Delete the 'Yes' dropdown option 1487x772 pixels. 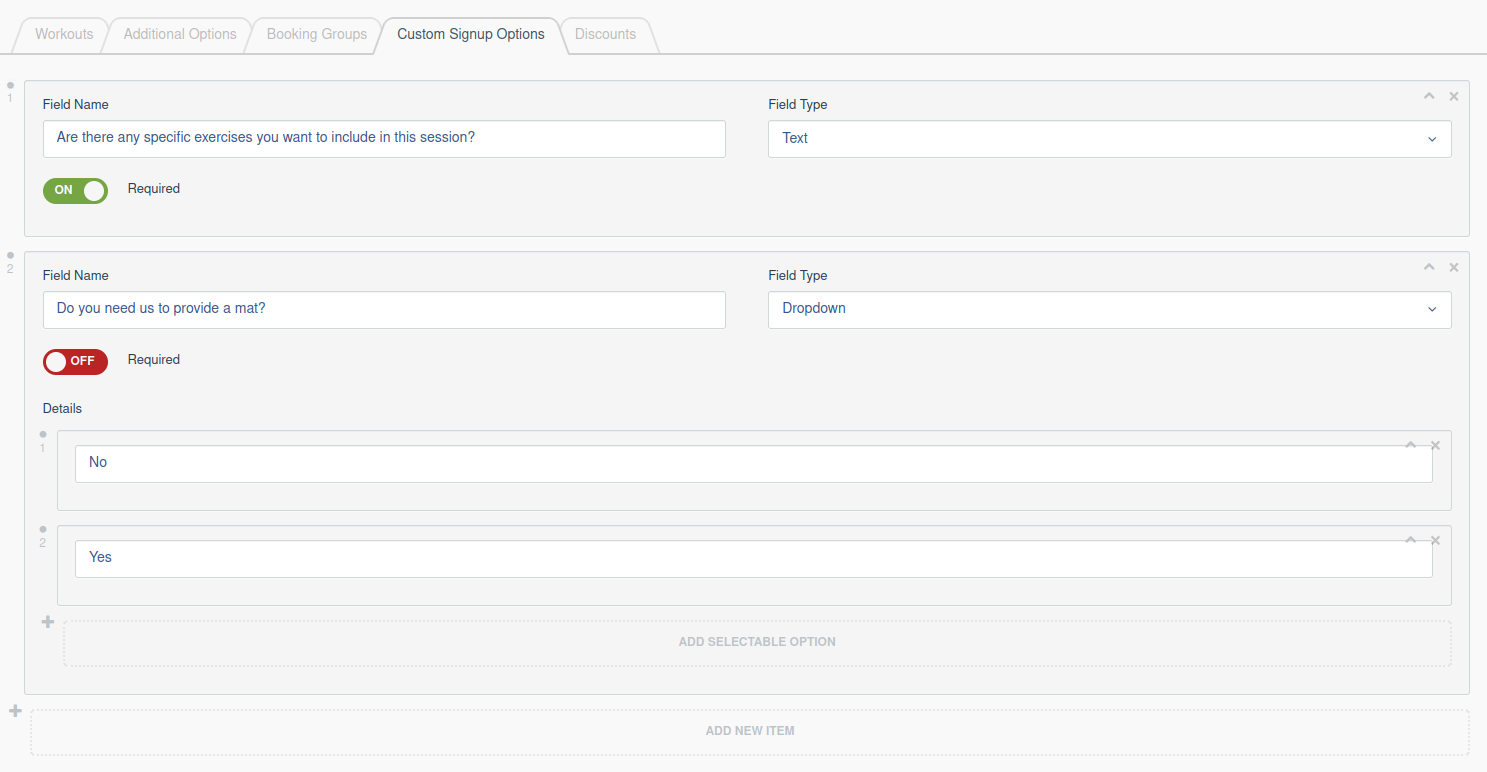[1435, 540]
